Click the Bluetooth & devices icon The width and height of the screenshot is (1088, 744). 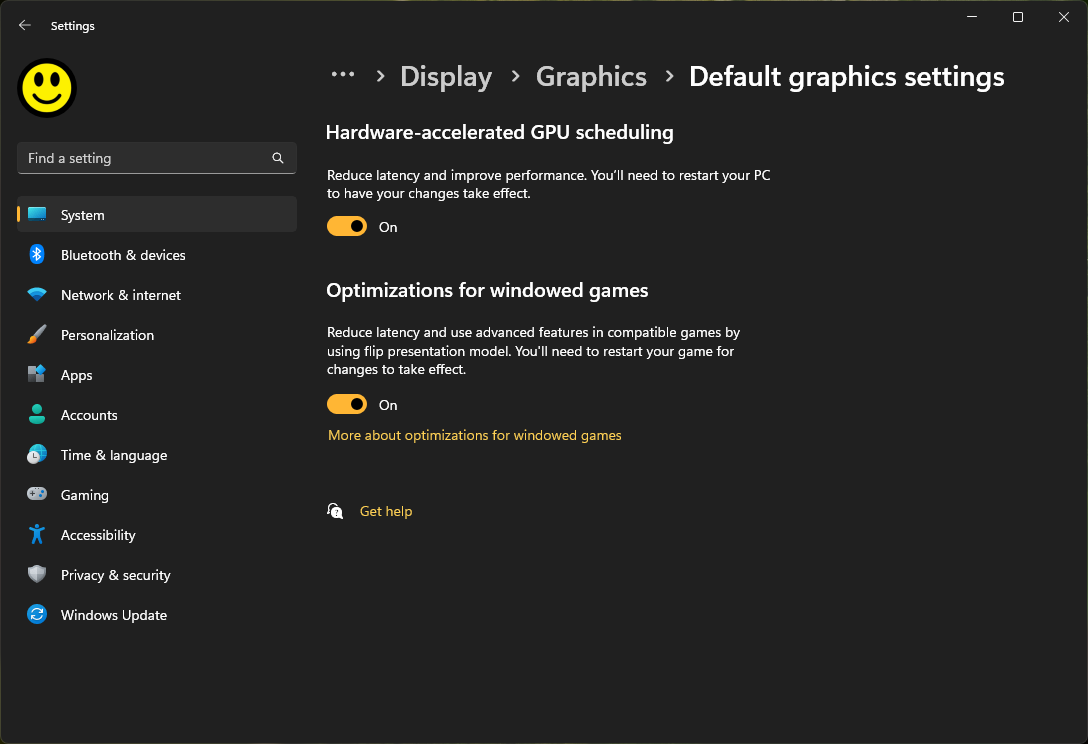pos(37,255)
